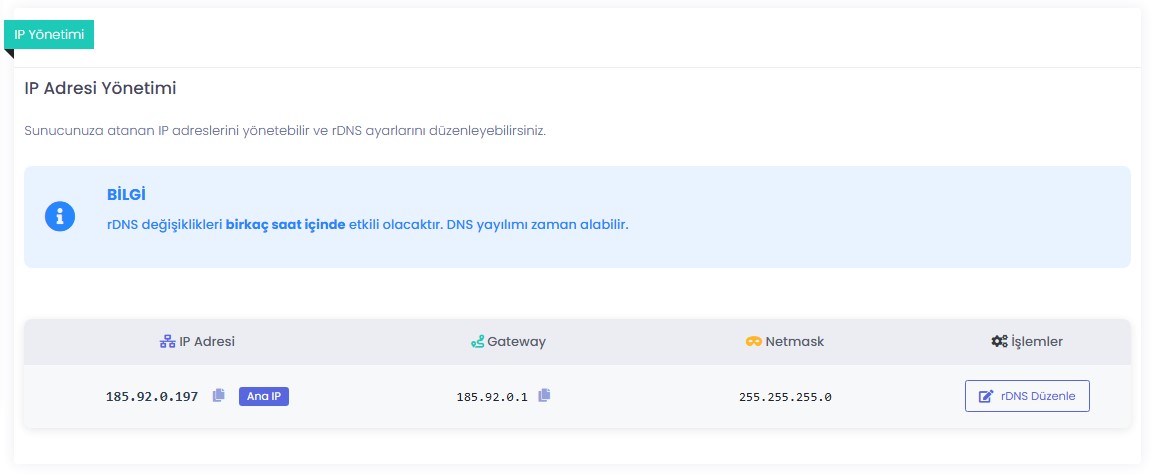Click the İşlemler column header
1162x476 pixels.
click(1027, 342)
